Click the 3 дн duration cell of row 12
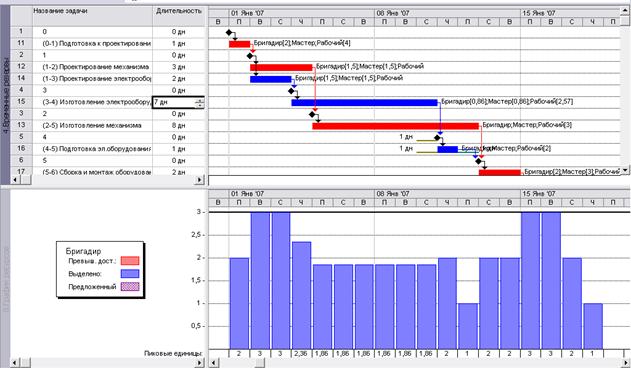This screenshot has height=368, width=631. coord(179,67)
